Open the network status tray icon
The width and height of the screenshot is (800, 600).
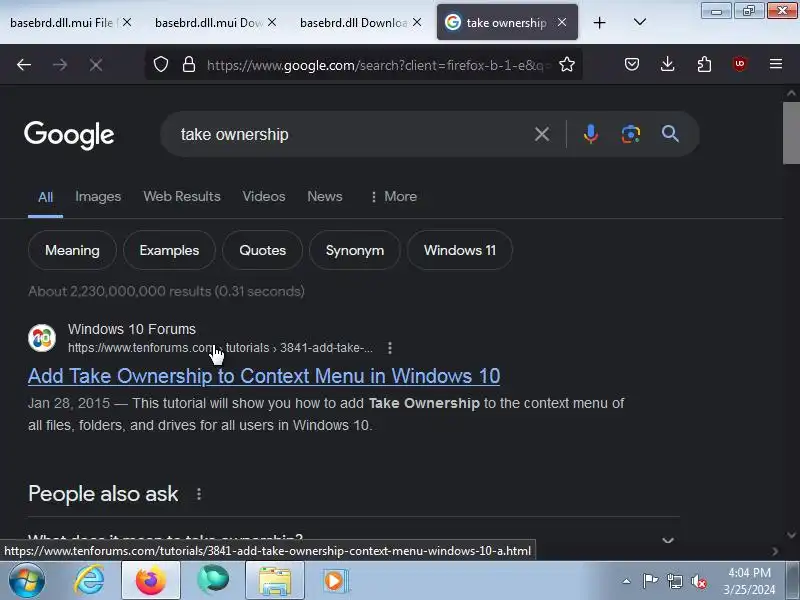coord(674,581)
